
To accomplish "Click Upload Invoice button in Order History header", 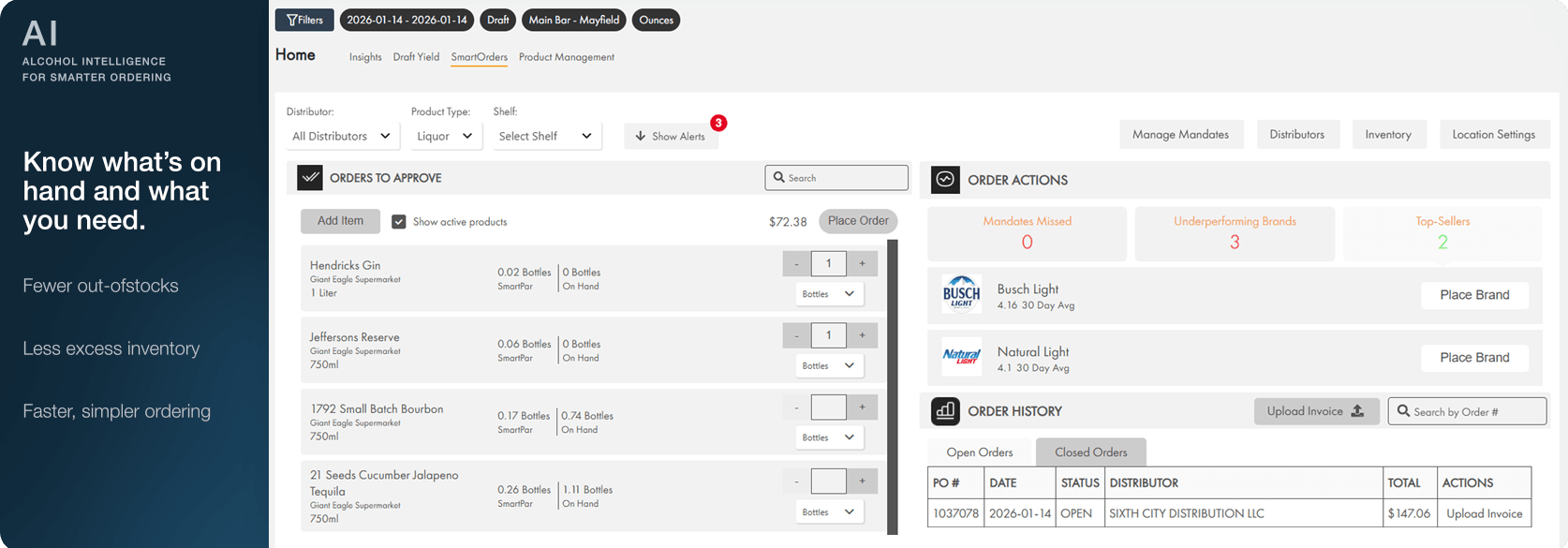I will [1316, 411].
